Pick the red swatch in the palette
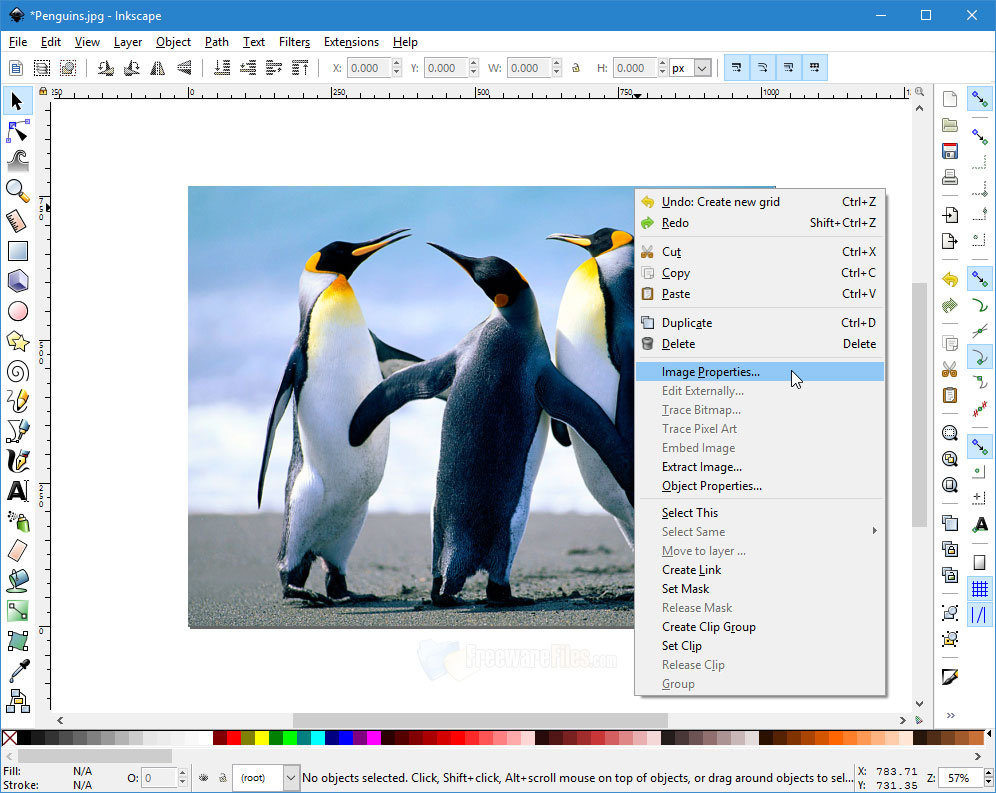 point(234,738)
